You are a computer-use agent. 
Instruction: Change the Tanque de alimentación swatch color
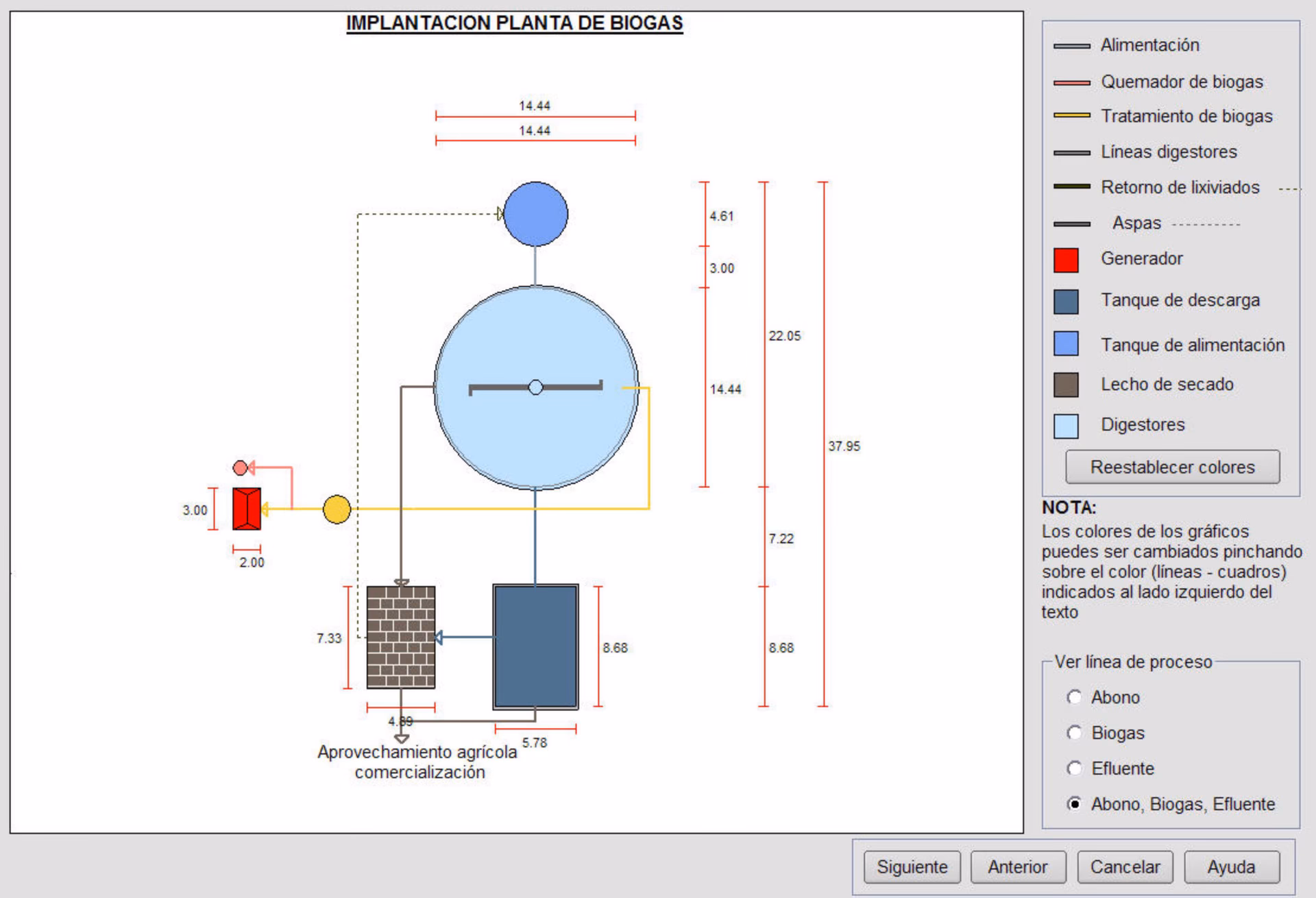click(x=1066, y=343)
